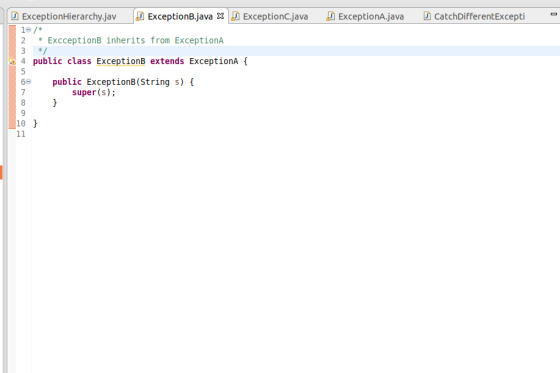Click 'String' parameter type on line 6
Image resolution: width=560 pixels, height=373 pixels.
coord(155,82)
